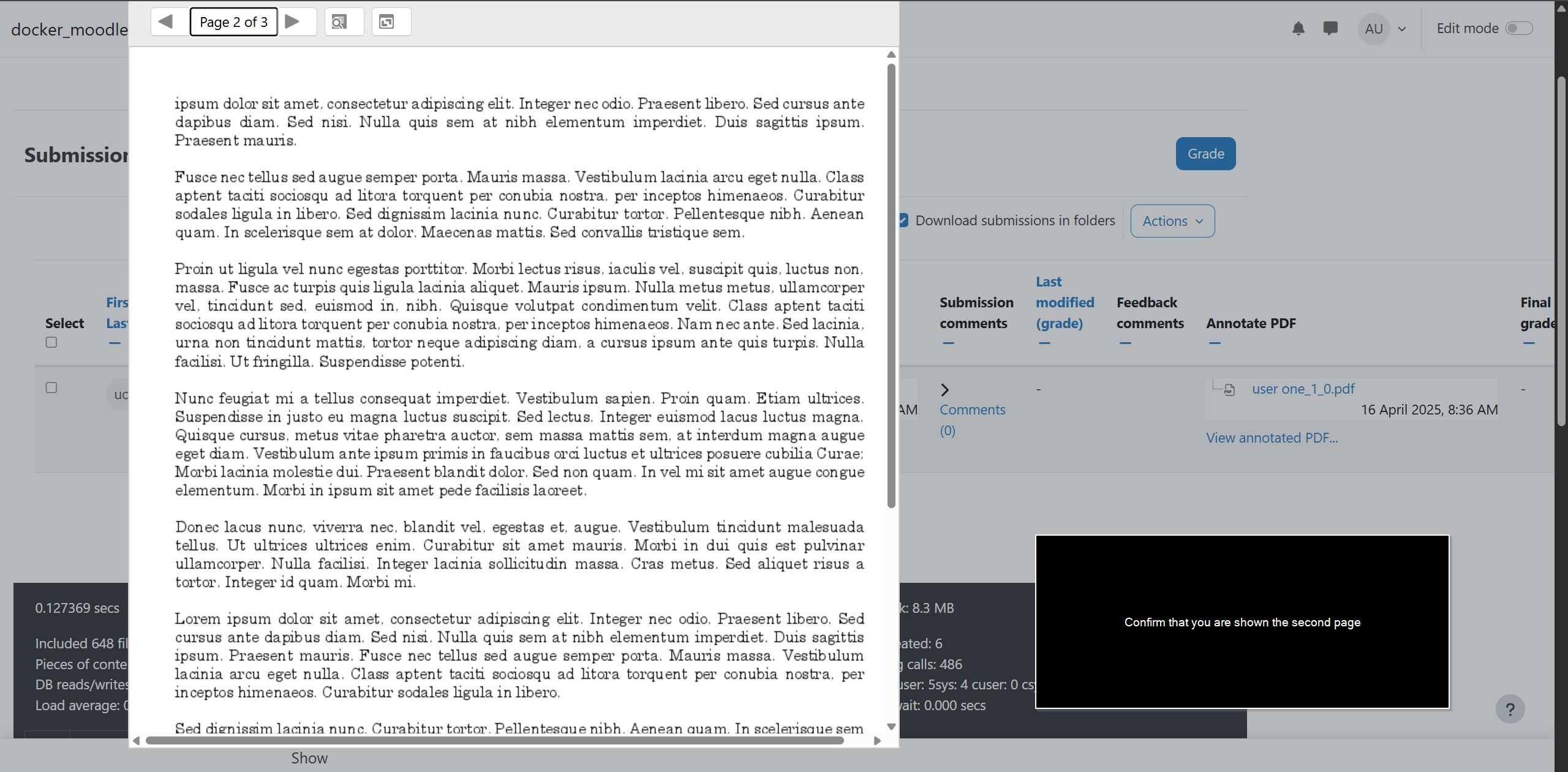
Task: Click the Show text at bottom
Action: pos(309,758)
